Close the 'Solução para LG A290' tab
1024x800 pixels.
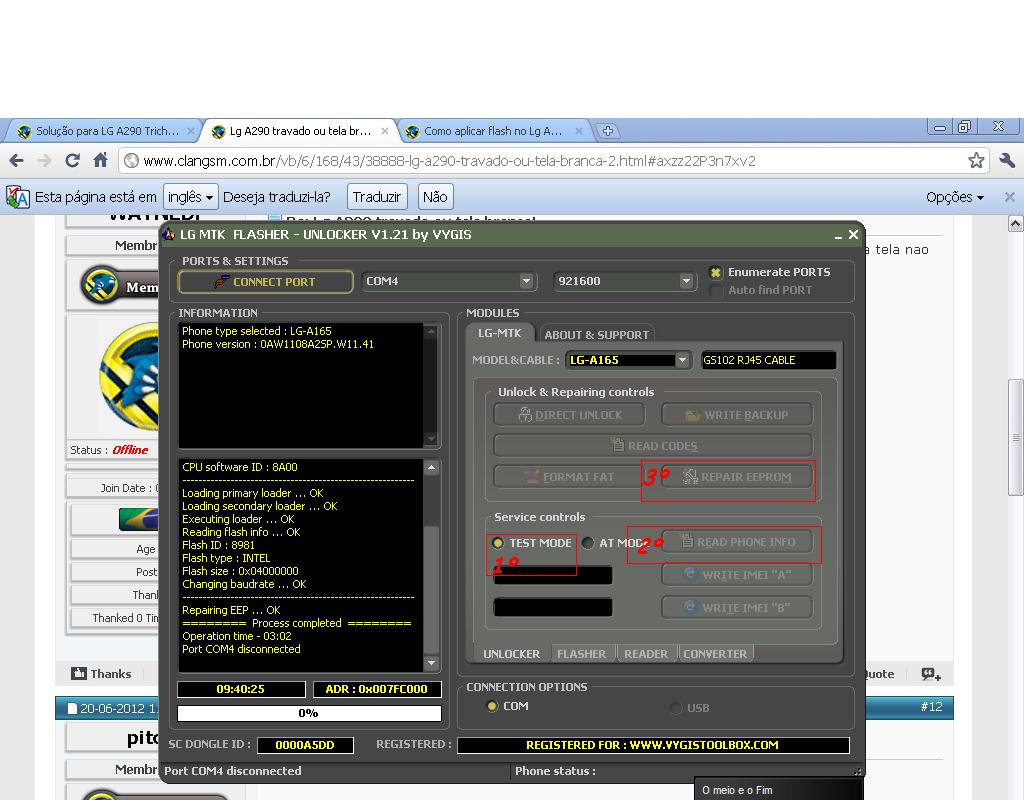tap(191, 131)
